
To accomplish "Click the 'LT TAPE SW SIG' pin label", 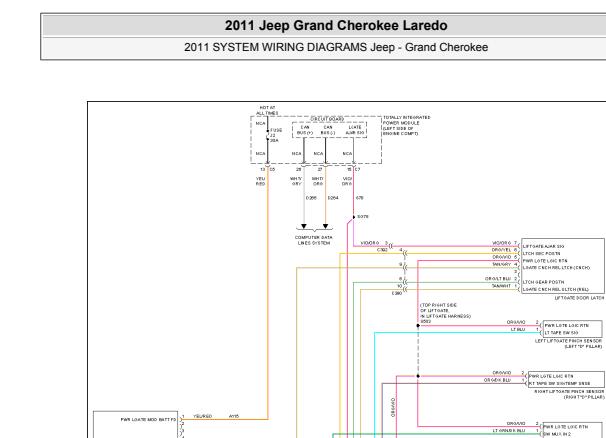I will pos(562,333).
